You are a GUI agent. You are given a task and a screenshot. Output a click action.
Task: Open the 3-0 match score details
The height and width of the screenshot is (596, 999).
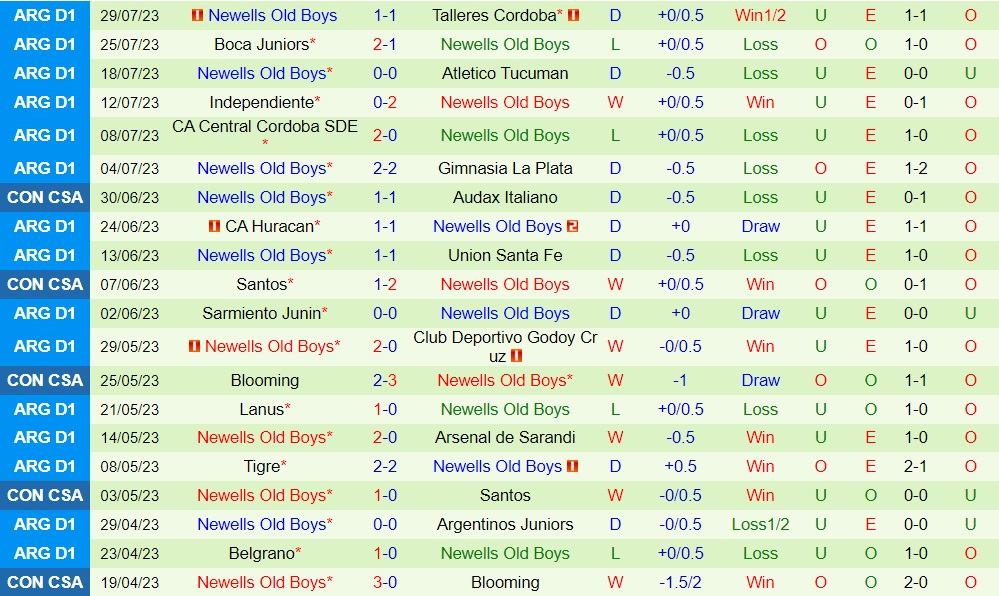tap(385, 583)
